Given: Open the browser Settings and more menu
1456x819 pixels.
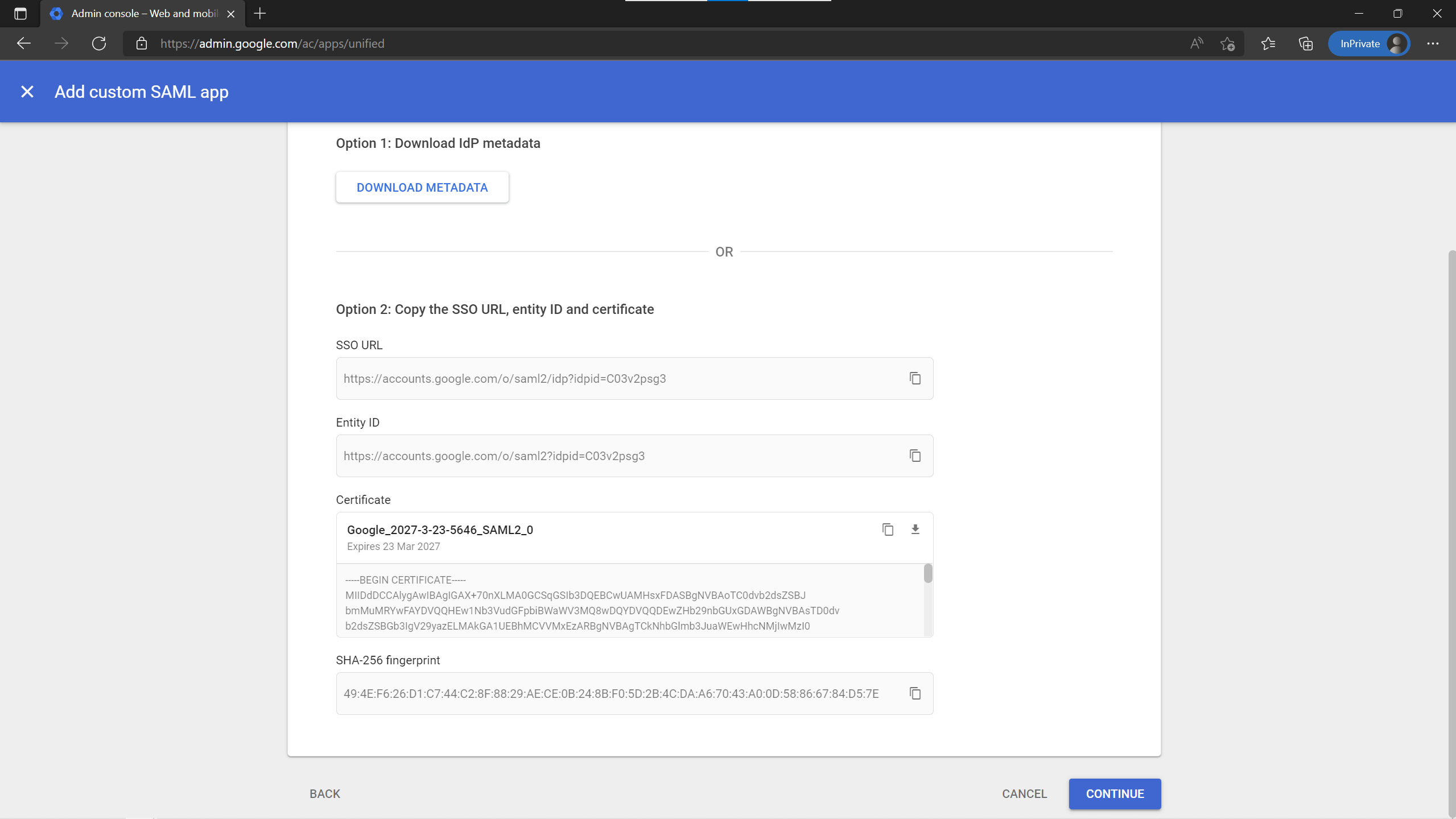Looking at the screenshot, I should coord(1433,43).
